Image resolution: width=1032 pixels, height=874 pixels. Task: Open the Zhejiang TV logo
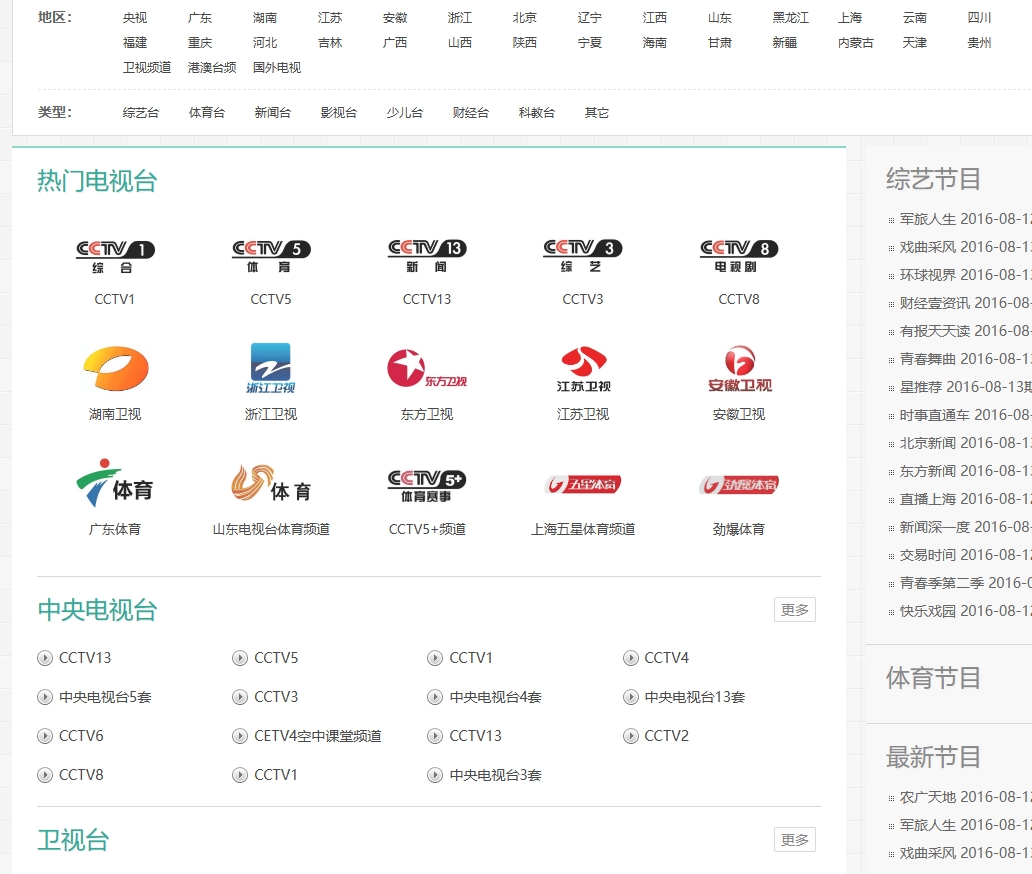271,369
